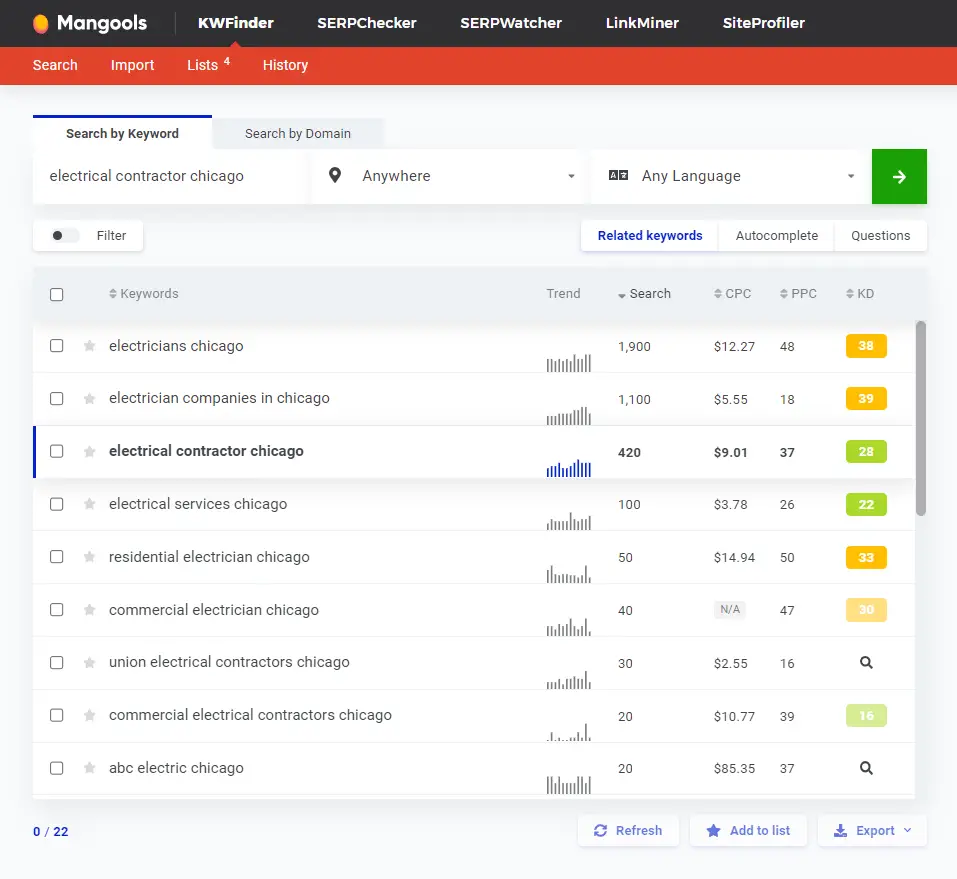Check the select-all keywords checkbox
957x879 pixels.
[56, 294]
